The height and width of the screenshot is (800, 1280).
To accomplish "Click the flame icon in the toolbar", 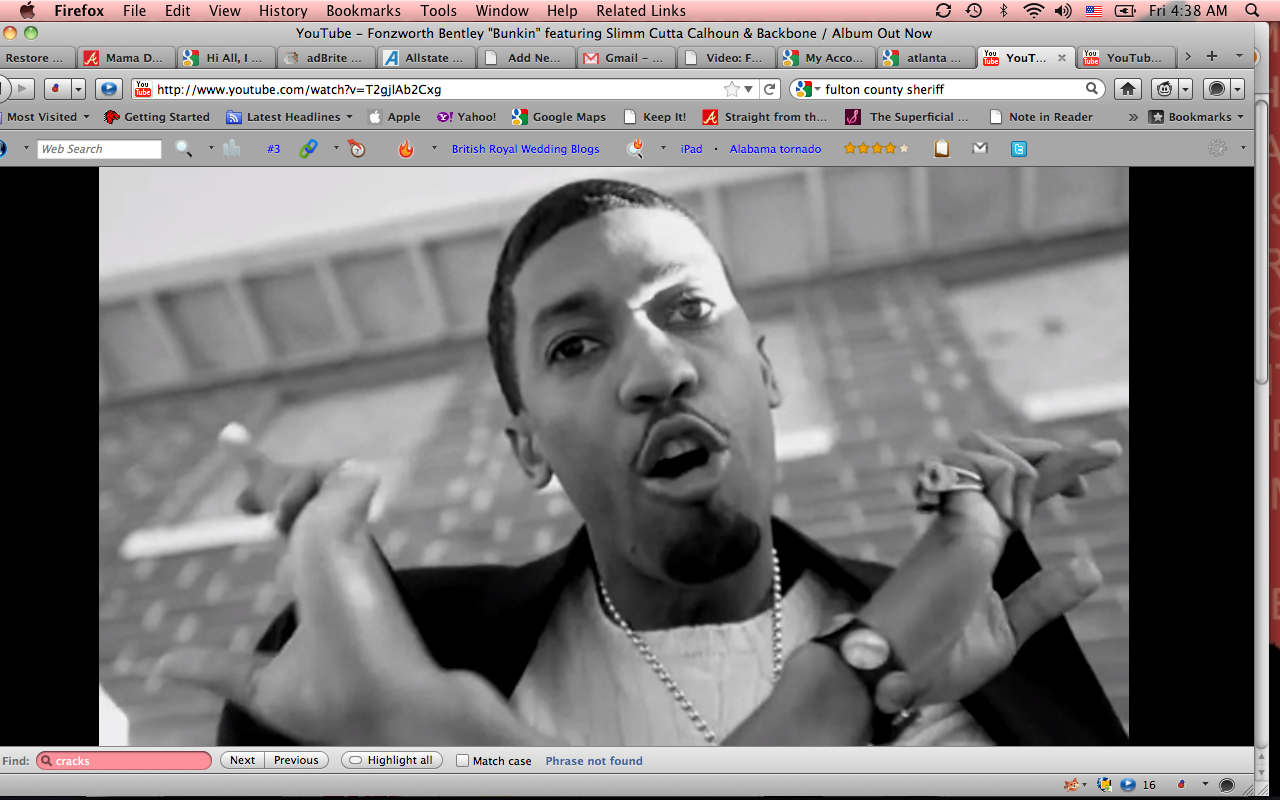I will [405, 149].
